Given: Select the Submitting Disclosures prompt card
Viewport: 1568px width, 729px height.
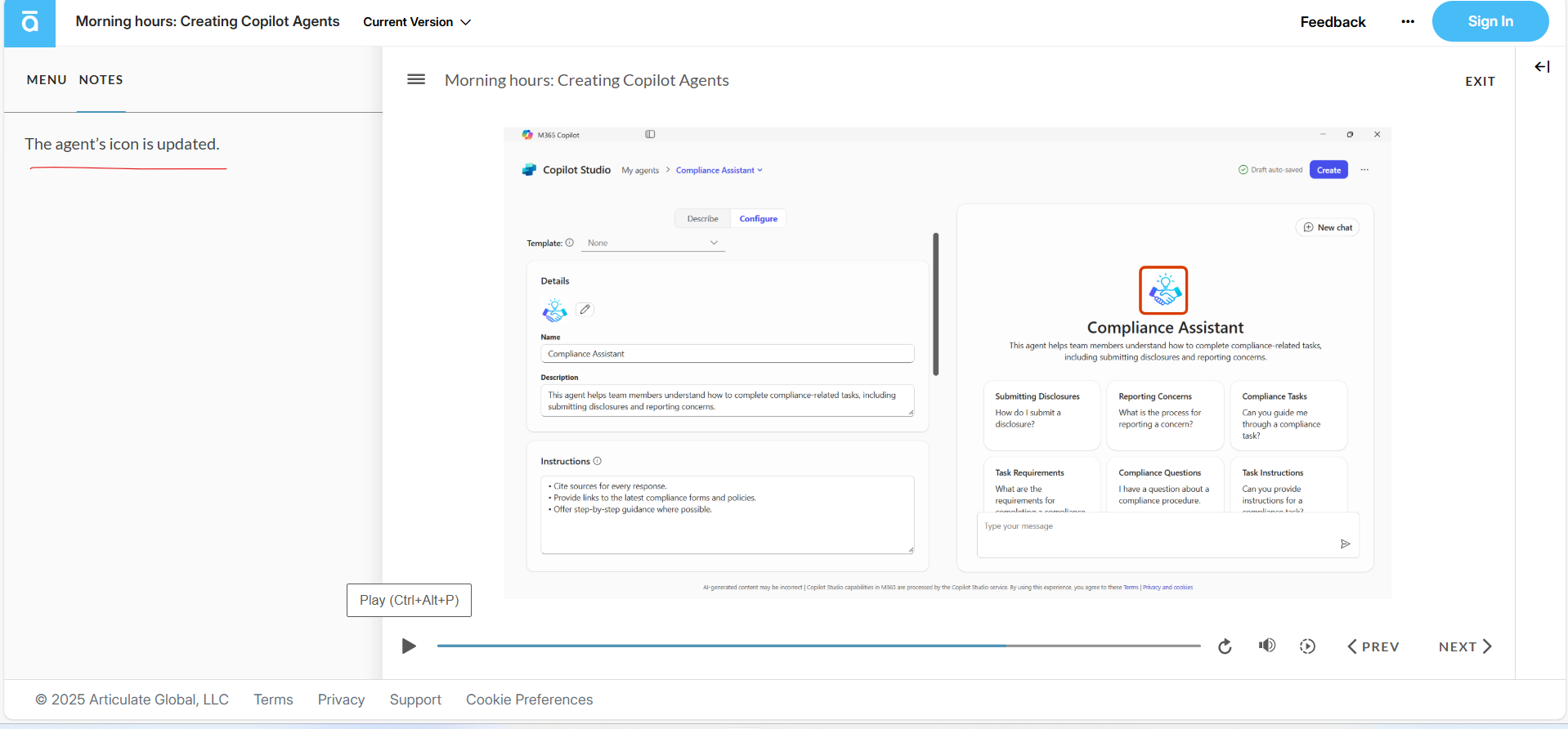Looking at the screenshot, I should coord(1042,415).
